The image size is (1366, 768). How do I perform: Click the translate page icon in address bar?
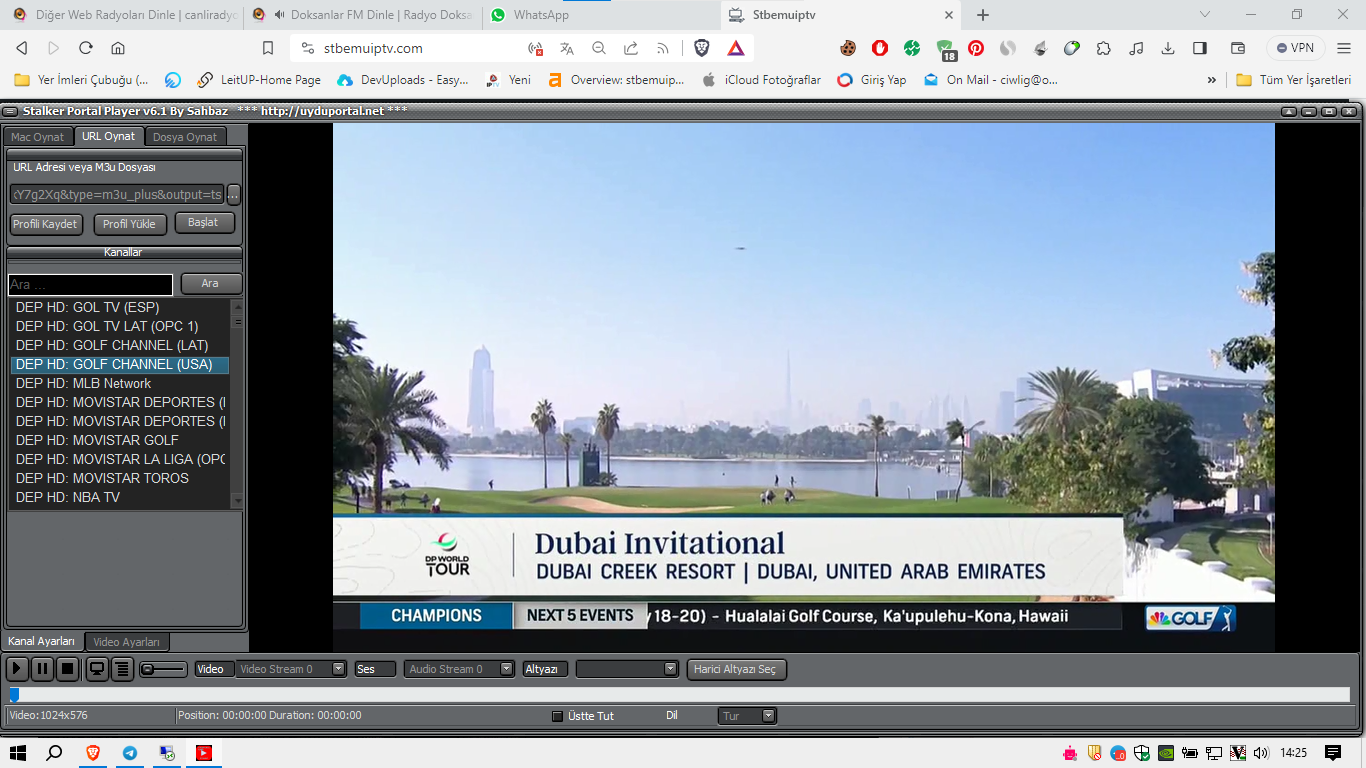pos(567,48)
